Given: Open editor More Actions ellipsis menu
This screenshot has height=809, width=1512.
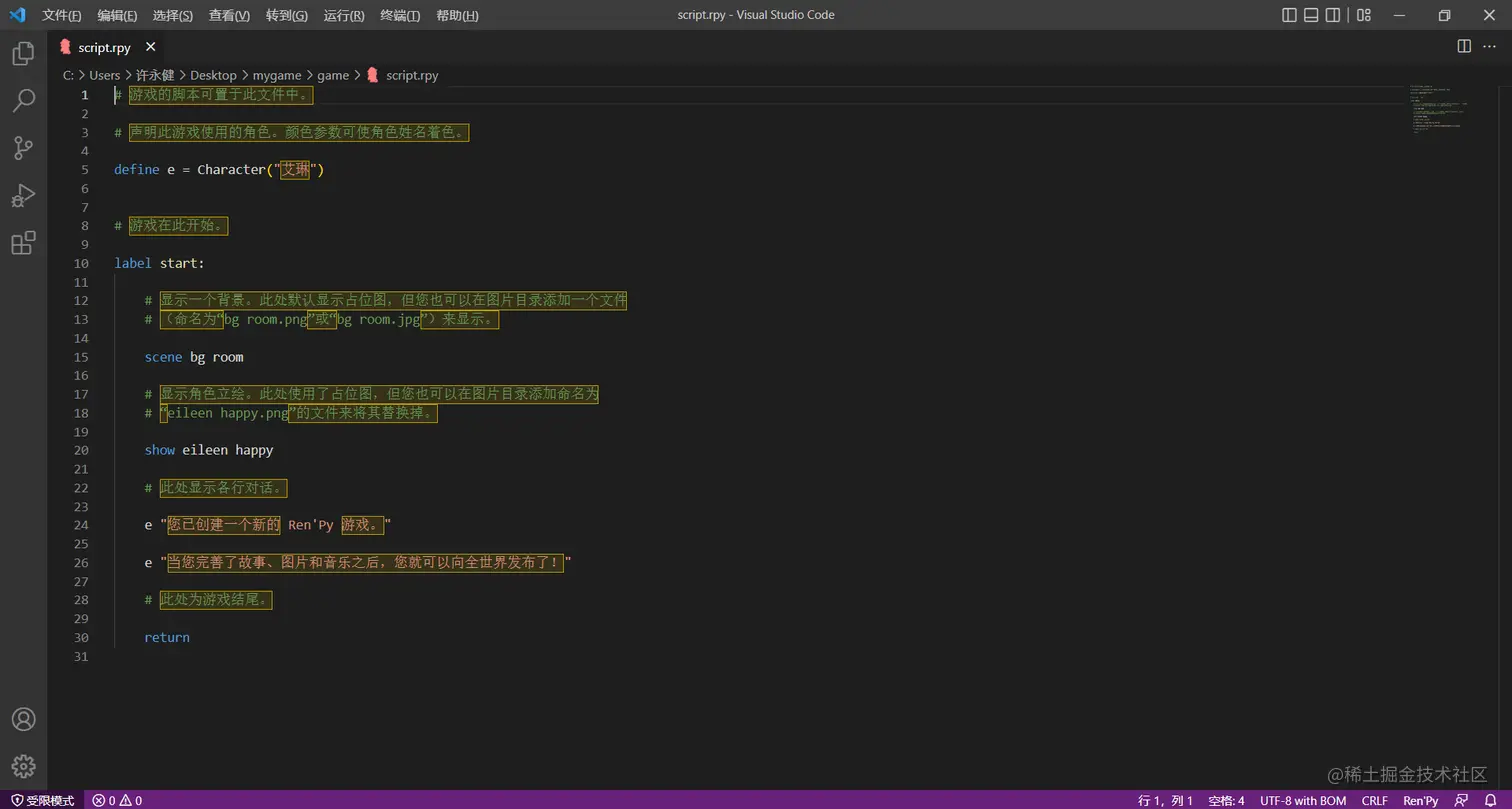Looking at the screenshot, I should point(1489,46).
